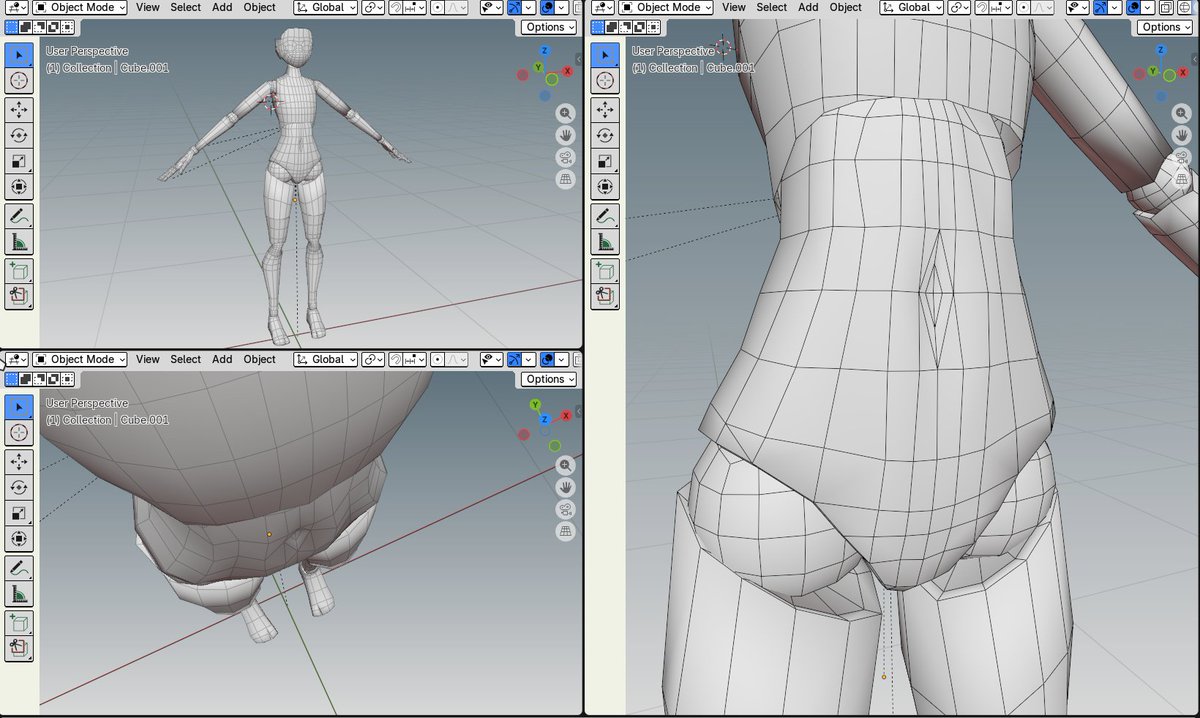
Task: Open the Options dropdown in right viewport
Action: coord(1165,27)
